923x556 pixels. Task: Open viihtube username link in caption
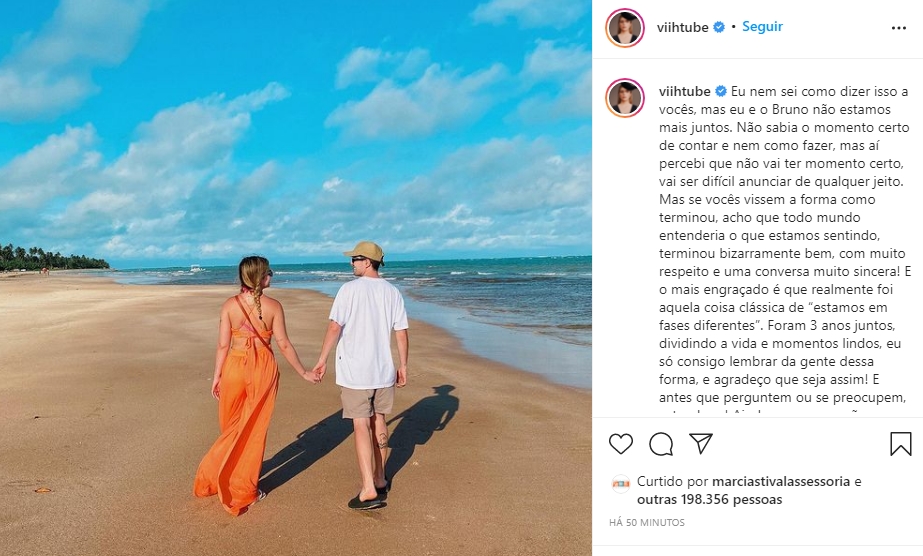pos(685,92)
